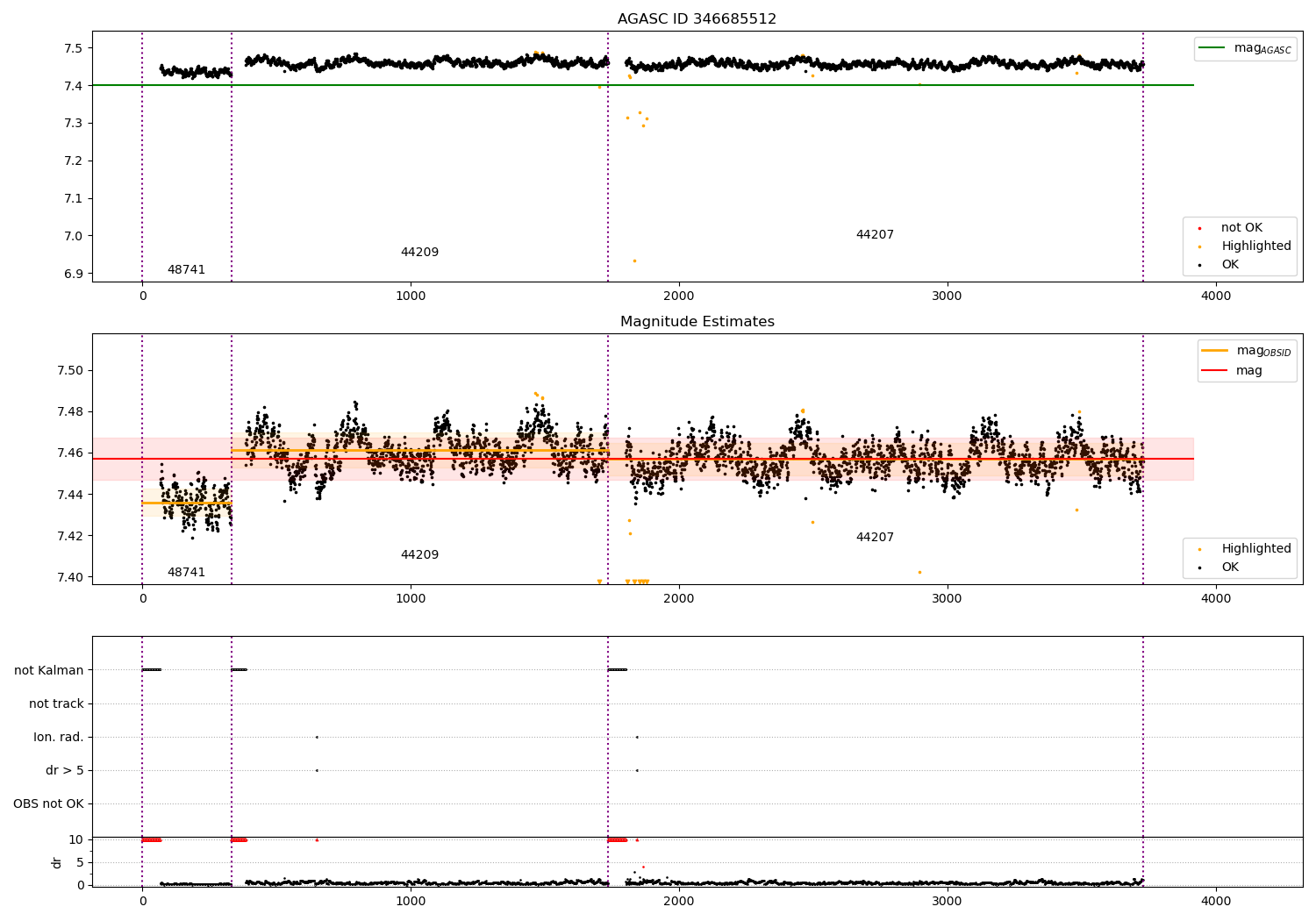Click the orange outlier point near 6.93
This screenshot has width=1316, height=921.
634,261
